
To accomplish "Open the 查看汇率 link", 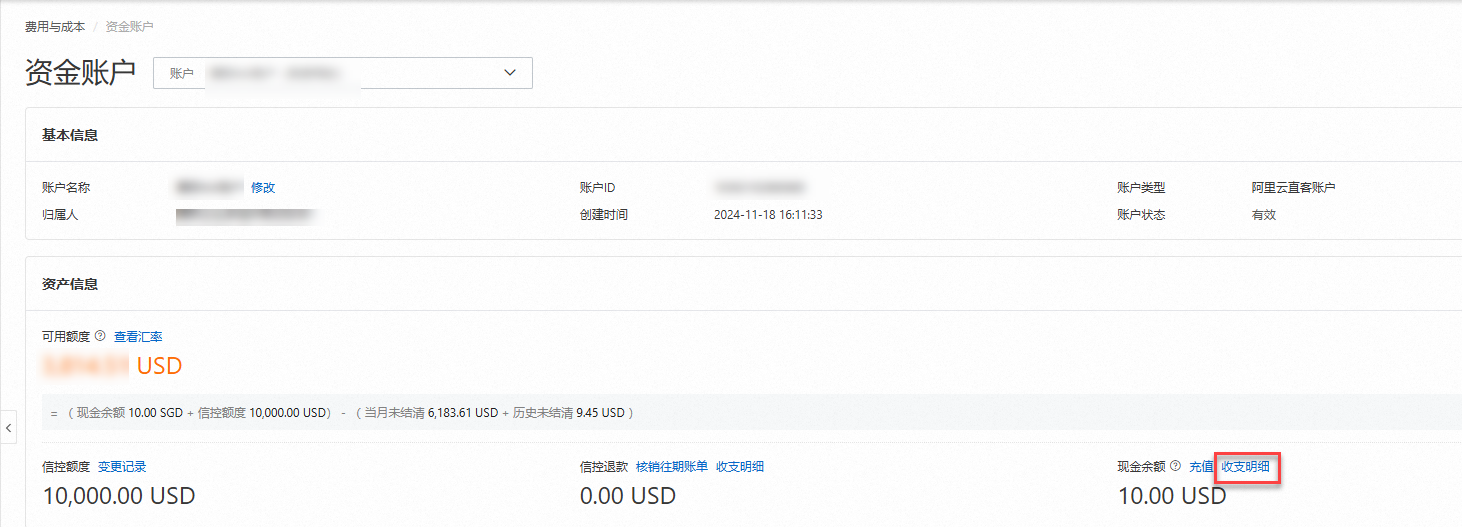I will (138, 337).
